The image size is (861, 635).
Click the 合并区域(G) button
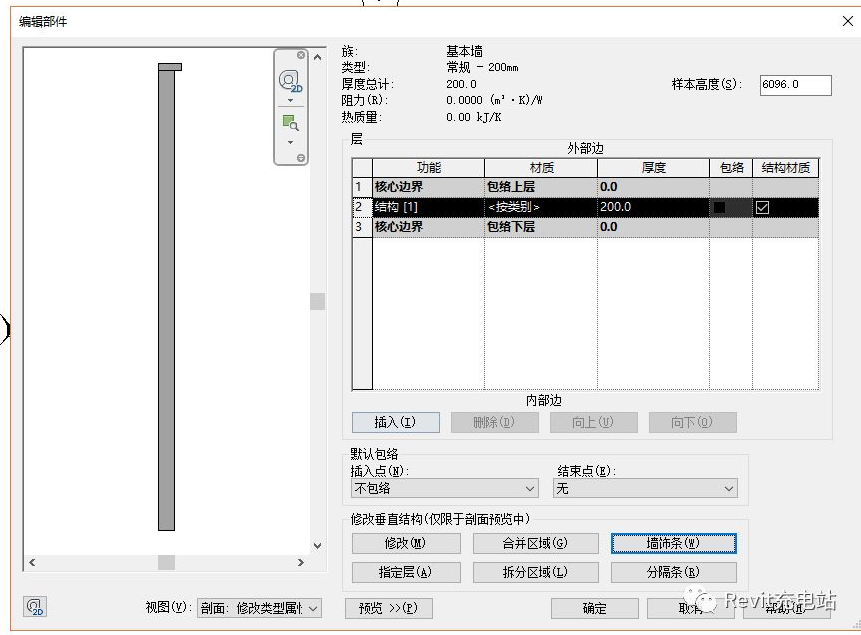[535, 543]
